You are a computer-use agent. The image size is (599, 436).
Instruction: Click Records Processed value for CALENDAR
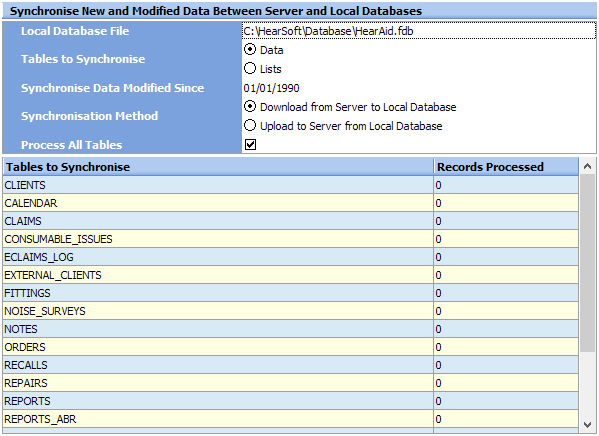point(506,203)
